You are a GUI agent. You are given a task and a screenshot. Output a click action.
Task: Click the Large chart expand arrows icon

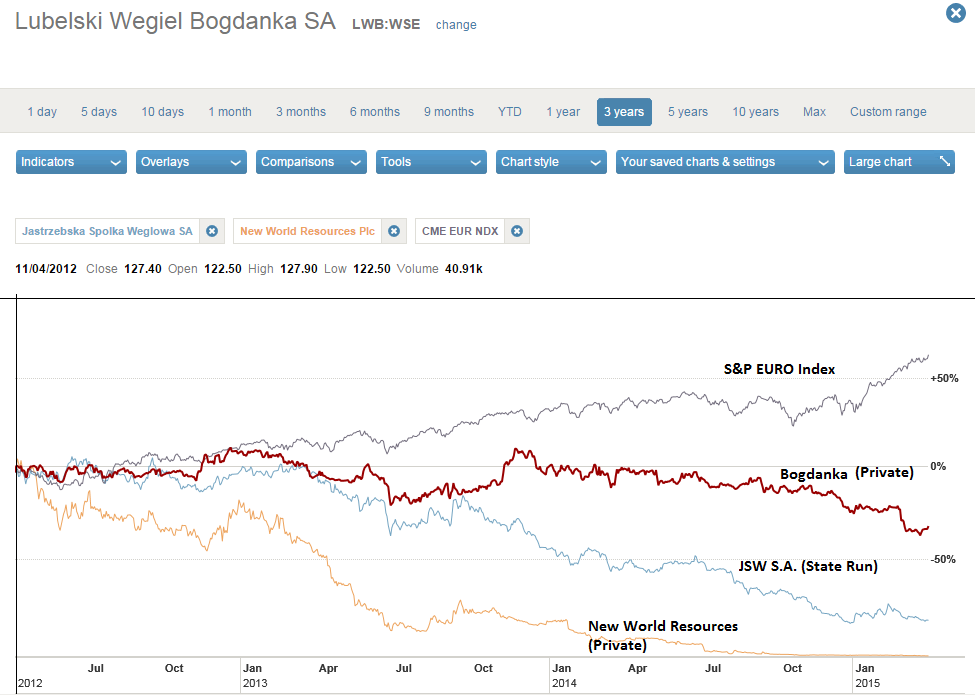point(945,162)
